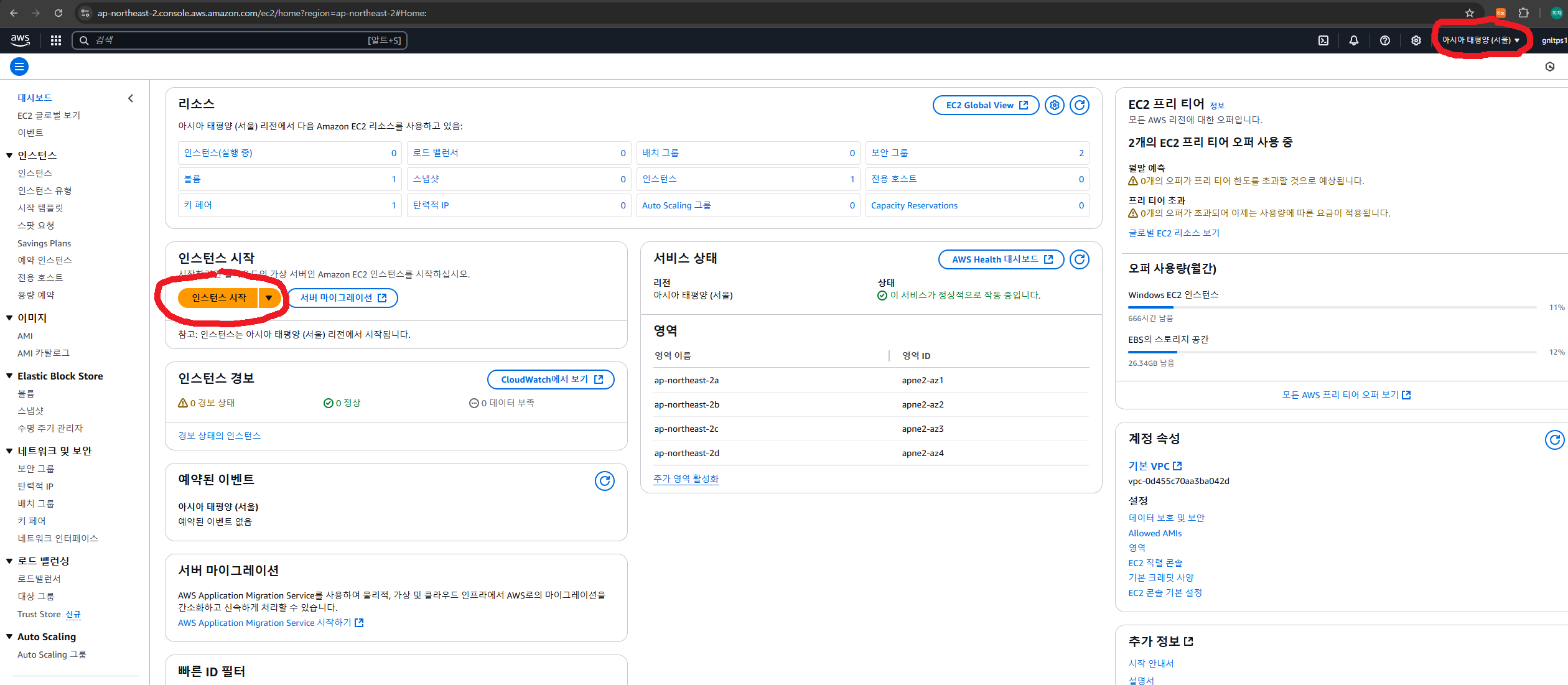Open the 볼륨 resource tile link
This screenshot has width=1568, height=685.
click(x=192, y=179)
